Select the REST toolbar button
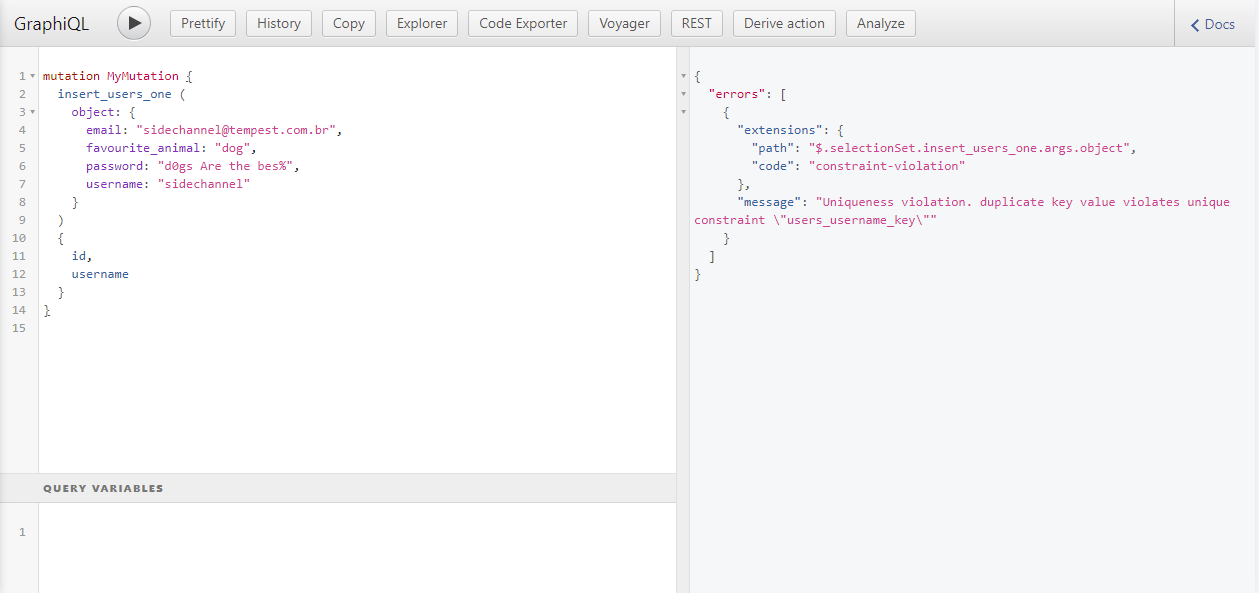 [x=696, y=23]
